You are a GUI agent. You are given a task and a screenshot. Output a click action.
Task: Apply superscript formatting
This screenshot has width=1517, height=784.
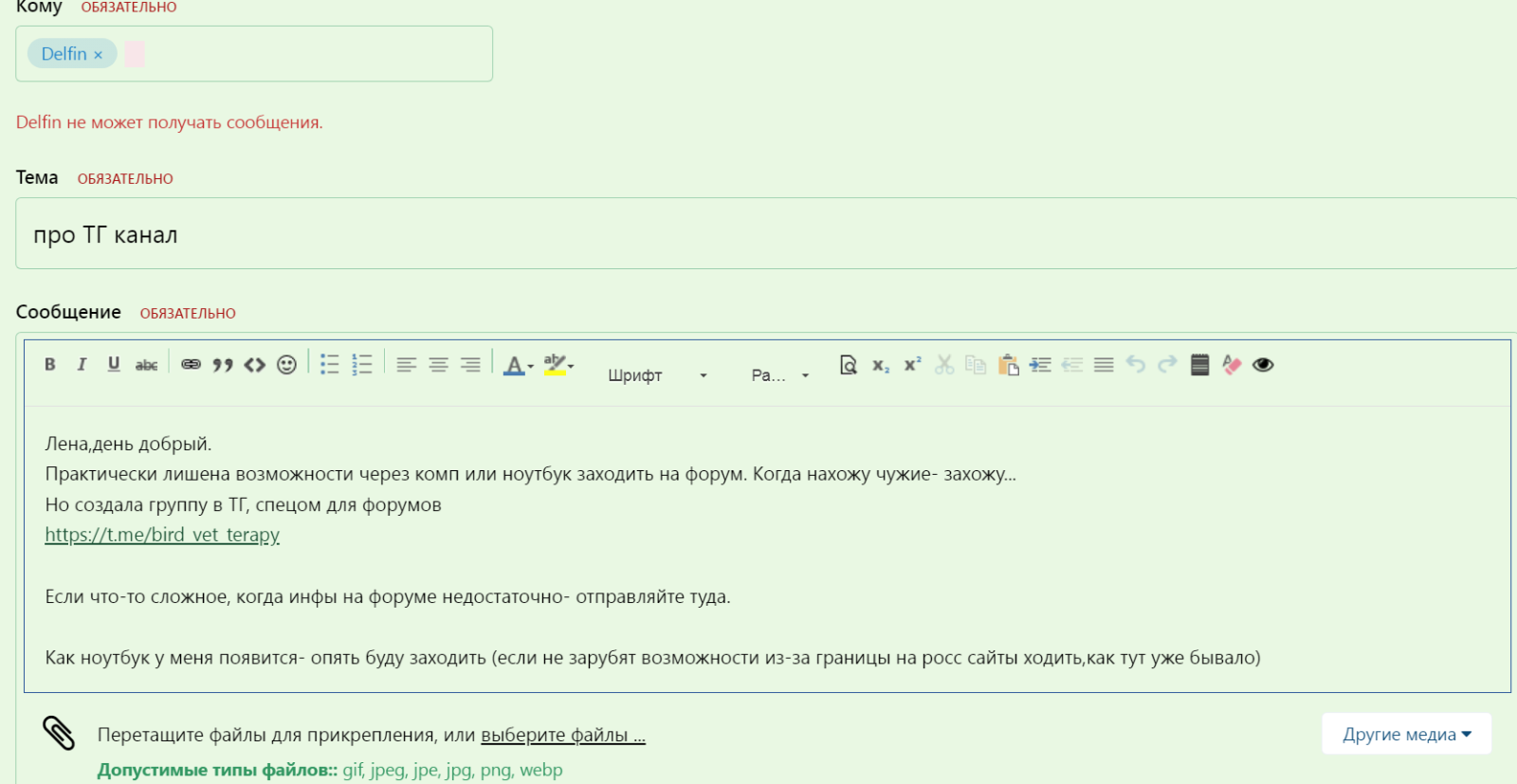[912, 364]
